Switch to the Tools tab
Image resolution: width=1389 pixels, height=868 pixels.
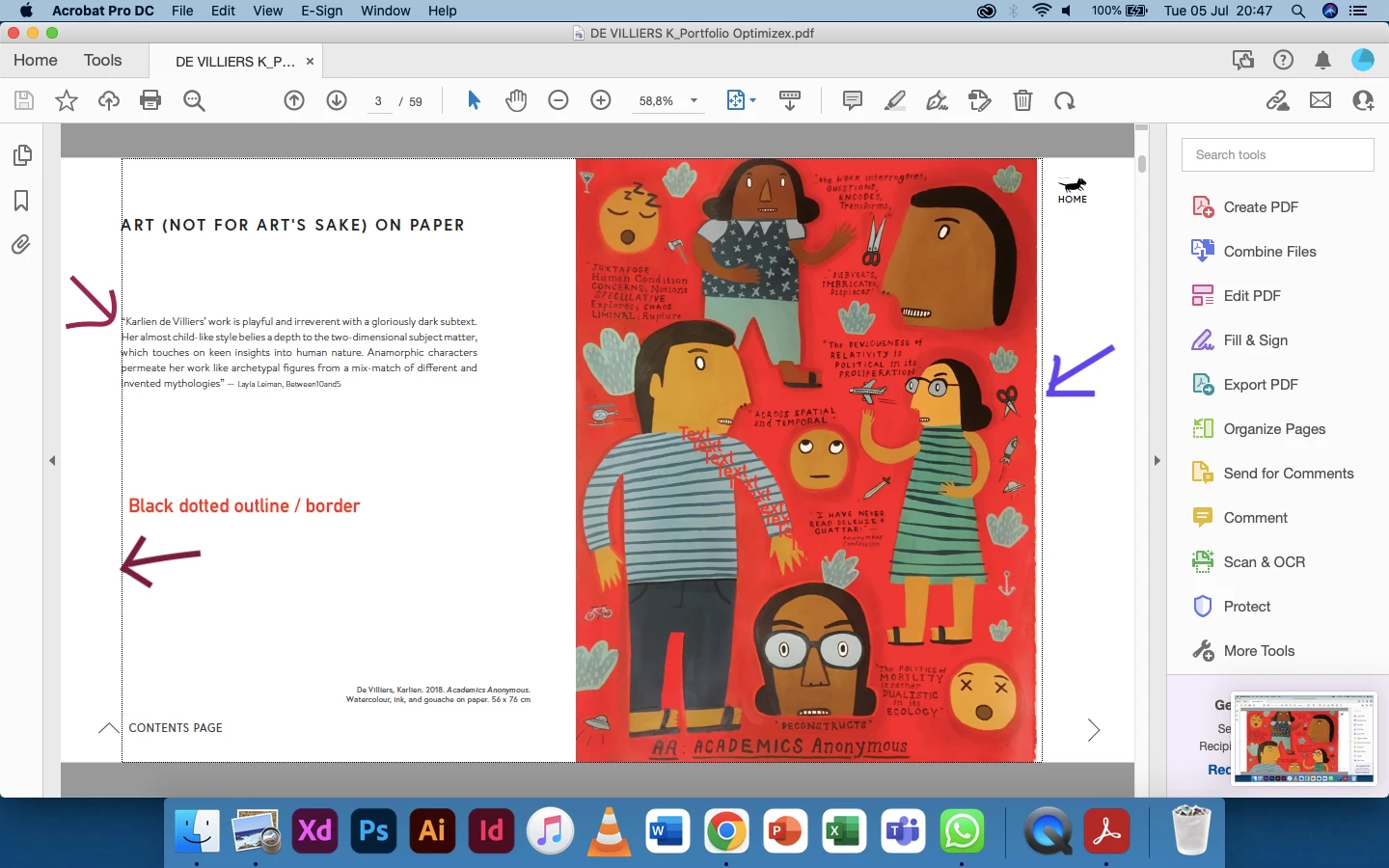pos(102,60)
